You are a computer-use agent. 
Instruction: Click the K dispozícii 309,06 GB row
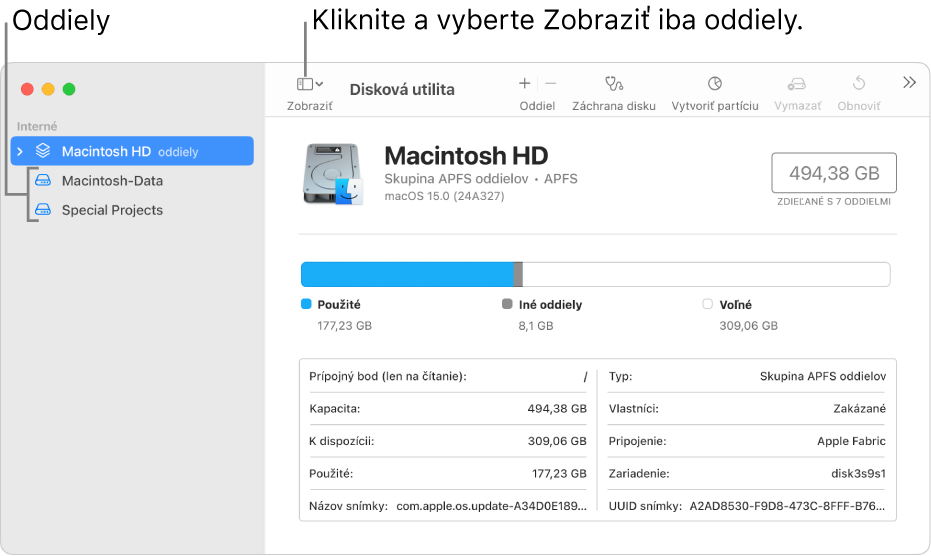pyautogui.click(x=448, y=441)
